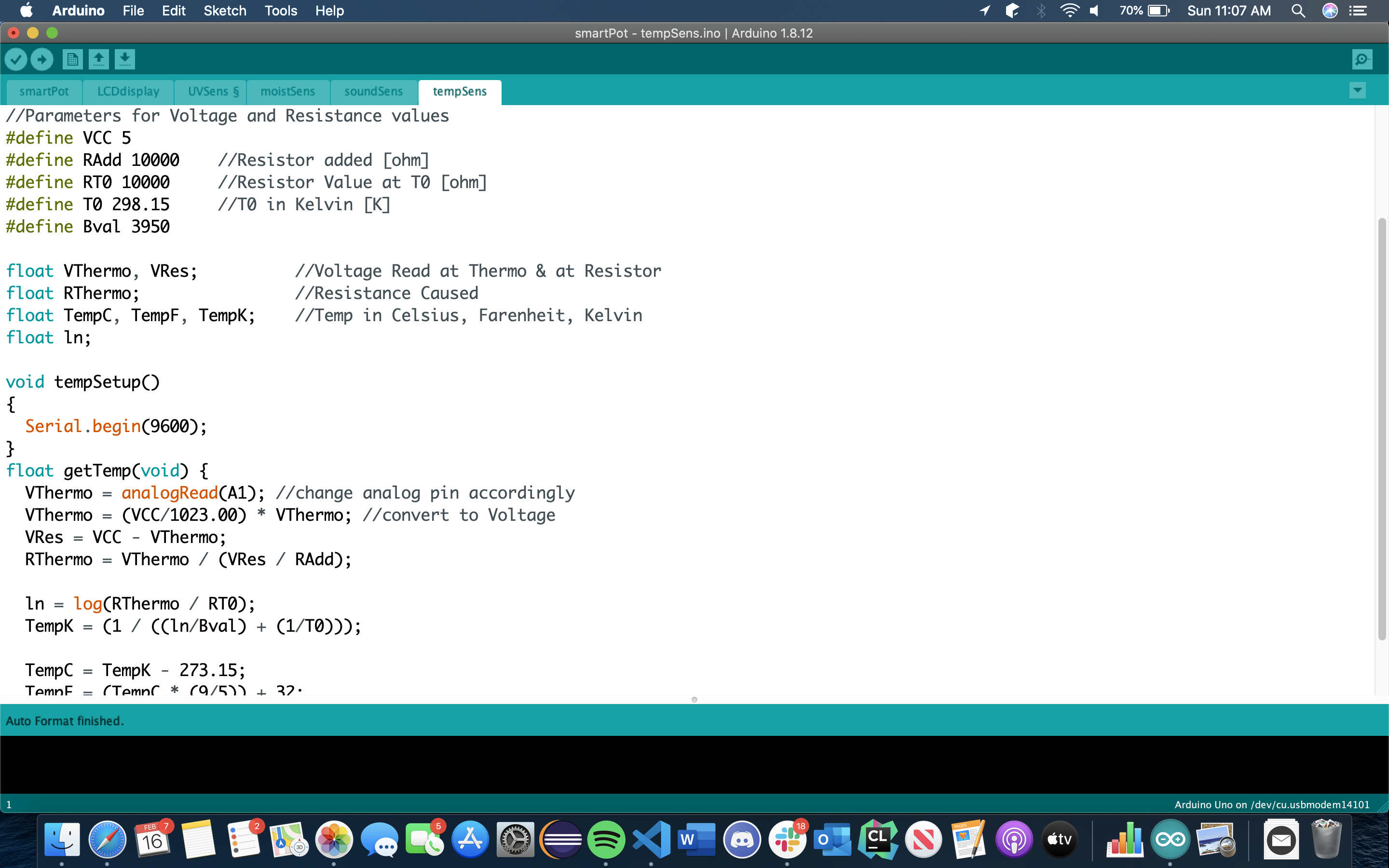Click the Verify checkmark button

pos(16,59)
